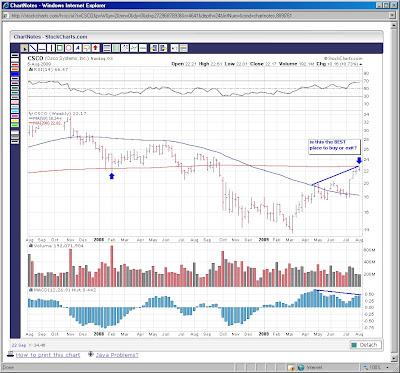Choose the thinnest line width option
Screen dimensions: 400x373
[15, 132]
